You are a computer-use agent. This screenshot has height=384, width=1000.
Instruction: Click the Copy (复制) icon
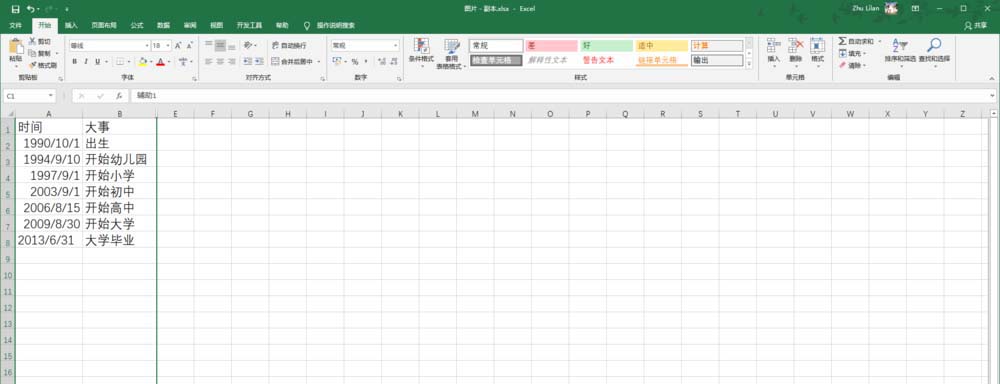33,54
